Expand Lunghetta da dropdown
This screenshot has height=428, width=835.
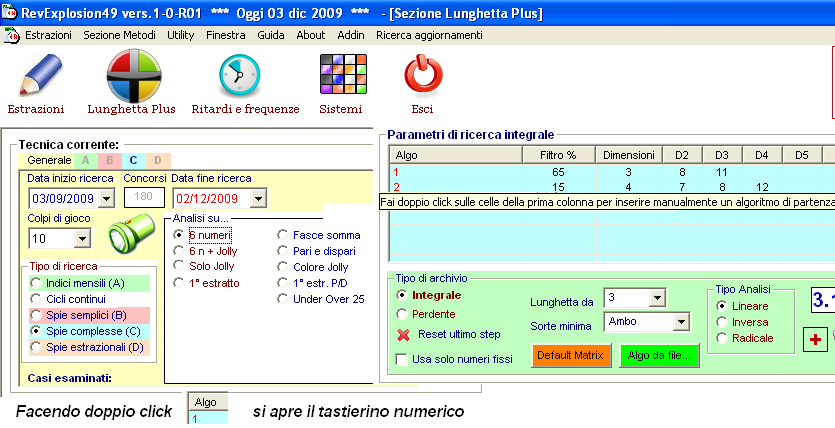658,298
